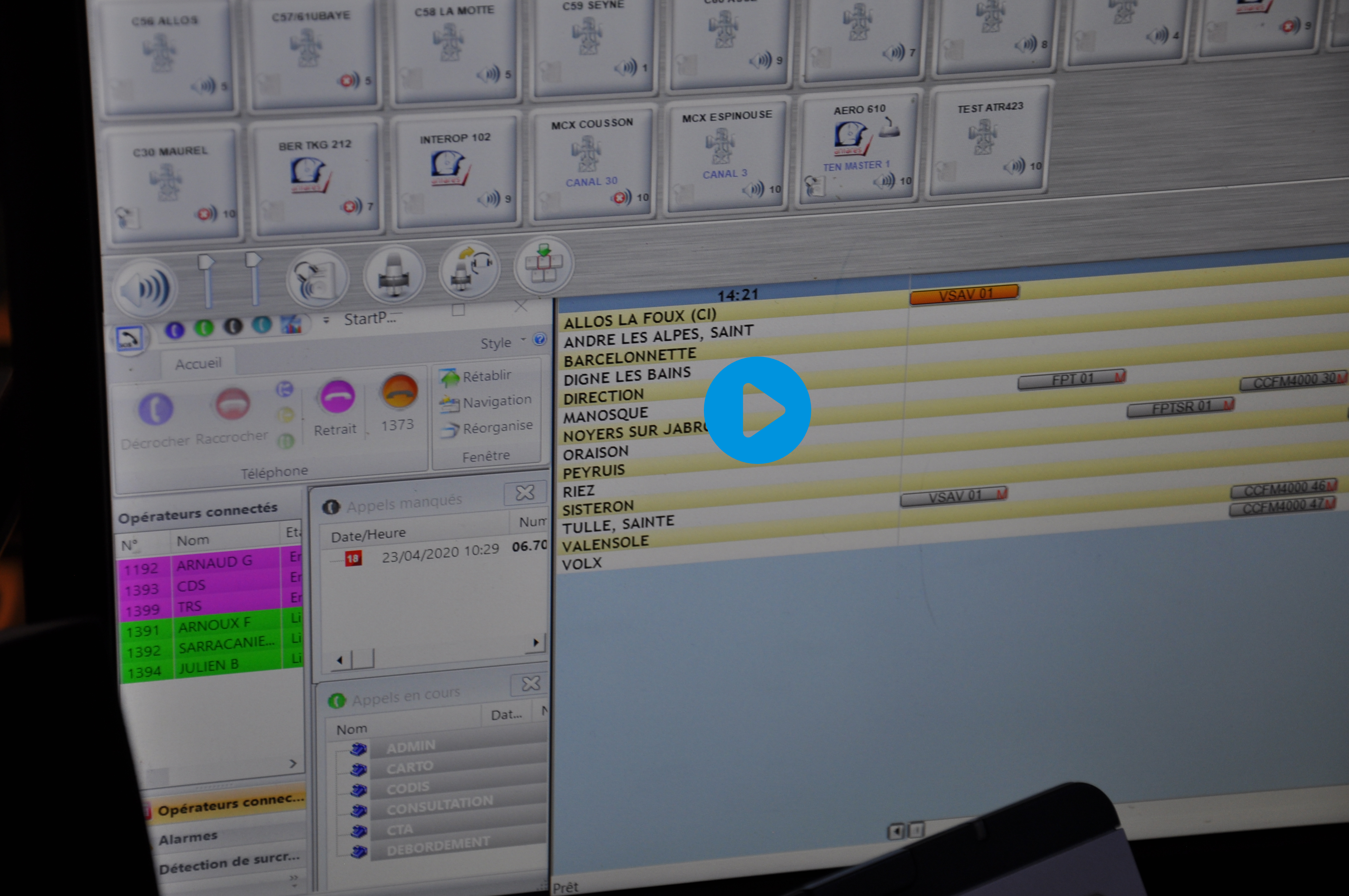Click the Réorganise window command
The image size is (1349, 896).
[486, 428]
